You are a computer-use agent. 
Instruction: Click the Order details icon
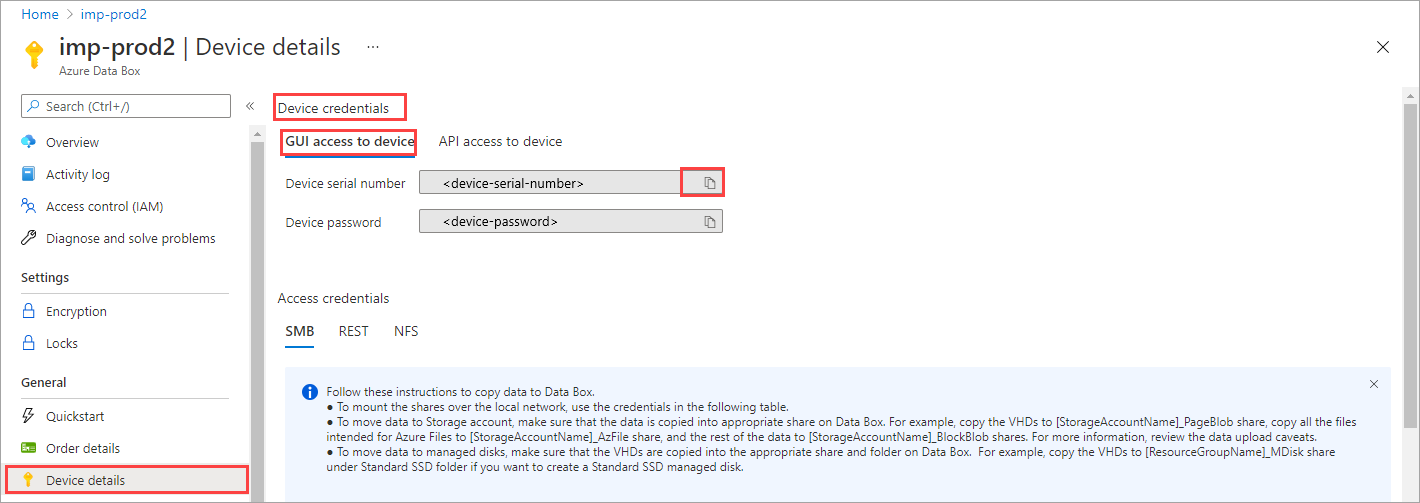(28, 448)
